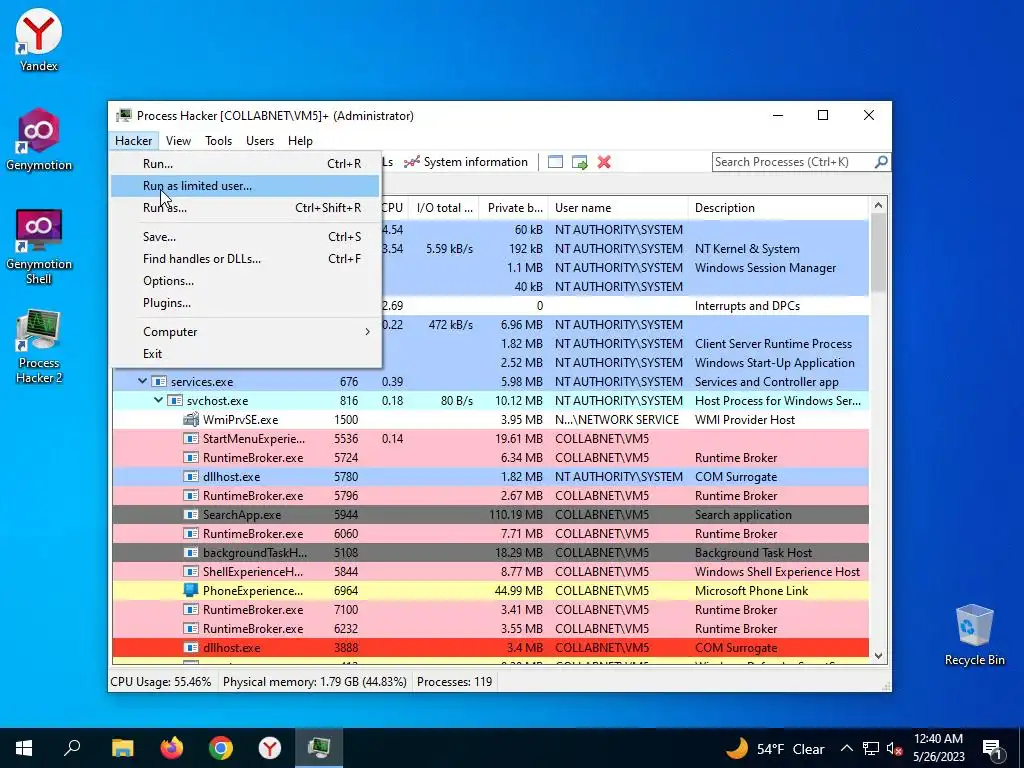Click the ShellExperienceH... process icon
Image resolution: width=1024 pixels, height=768 pixels.
point(191,571)
